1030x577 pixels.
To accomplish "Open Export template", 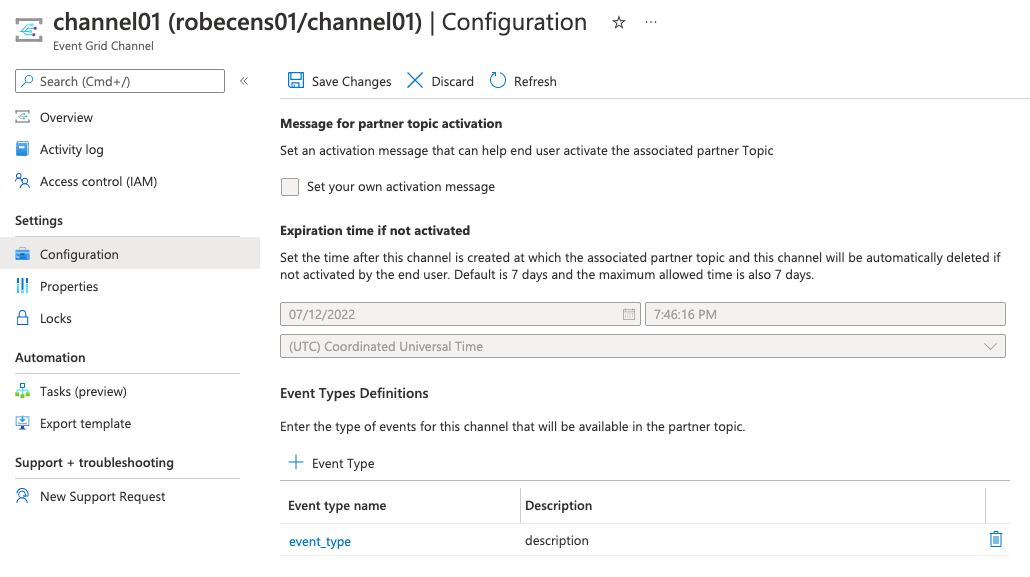I will coord(85,423).
